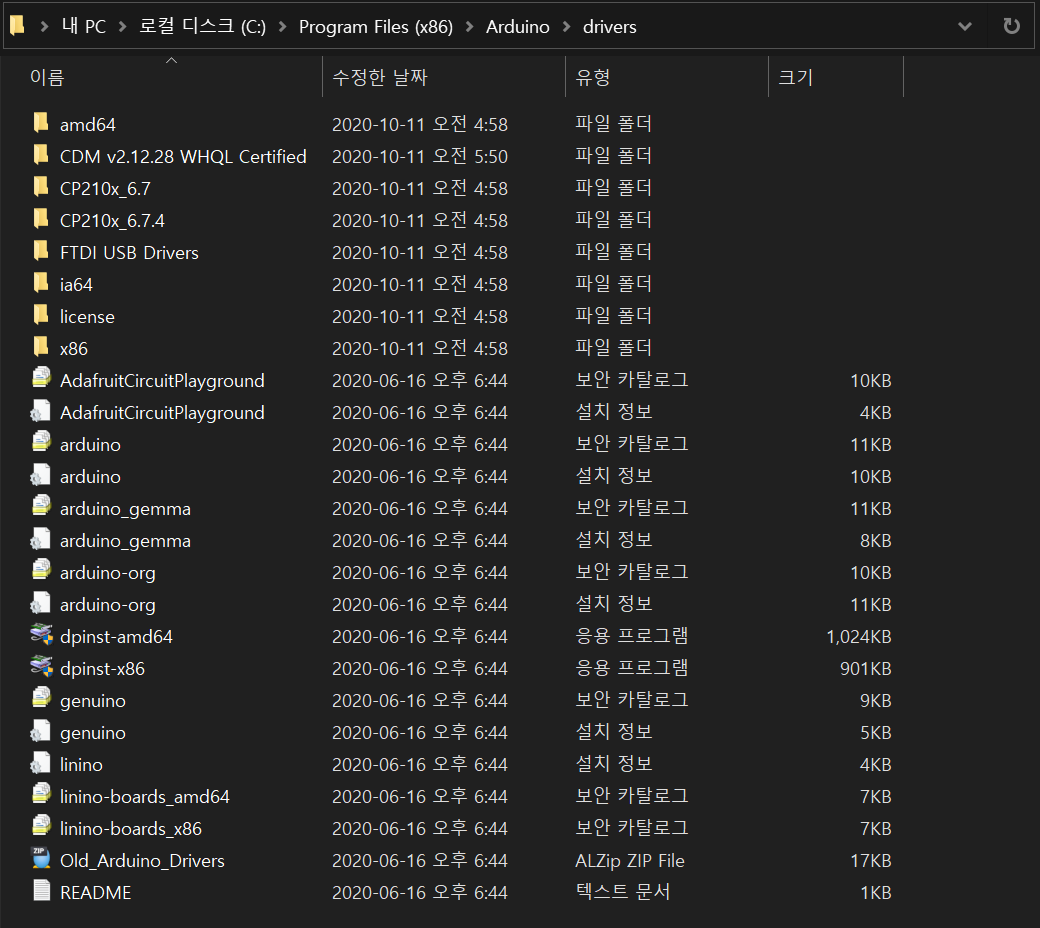Select the 5KB genuino setup info icon
Screen dimensions: 1040x928
coord(41,730)
